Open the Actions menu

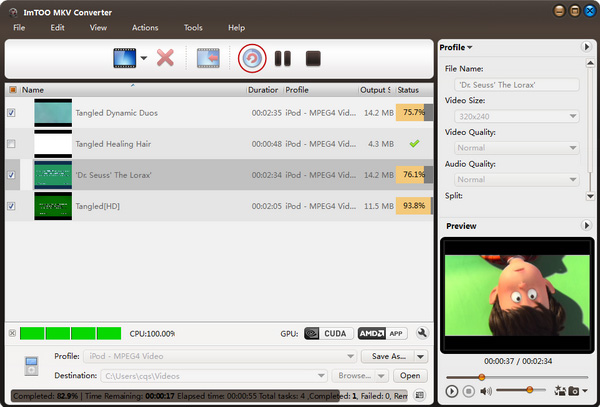pos(145,28)
